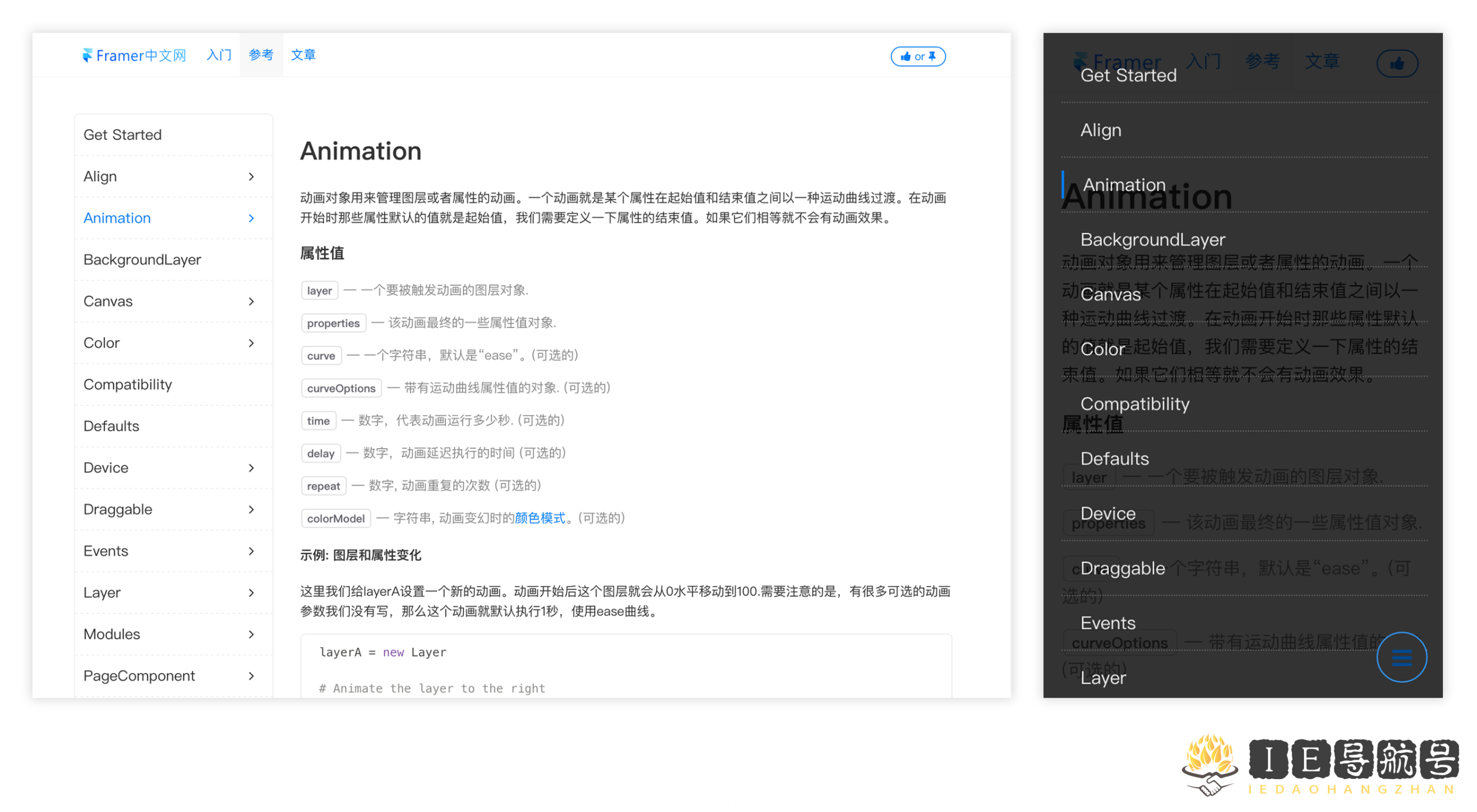Open the 文章 tab in desktop header

[303, 55]
